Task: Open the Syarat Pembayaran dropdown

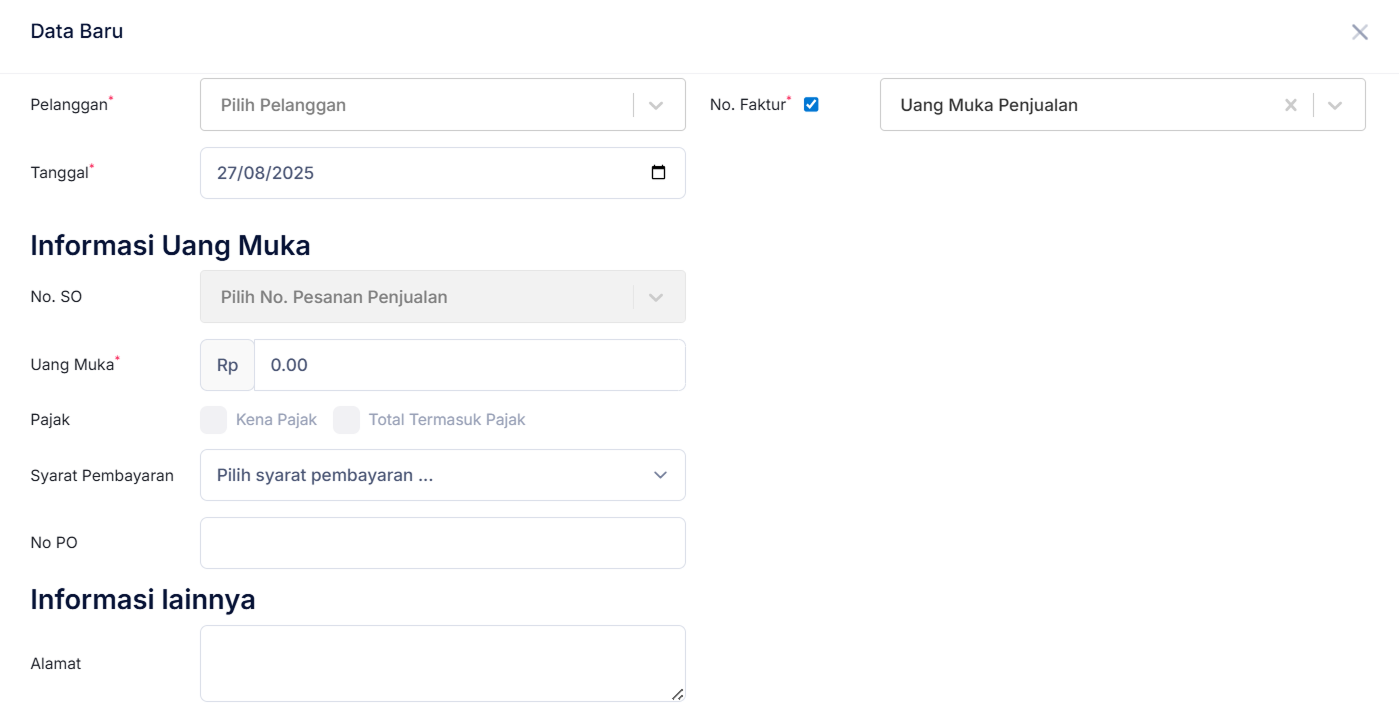Action: click(442, 475)
